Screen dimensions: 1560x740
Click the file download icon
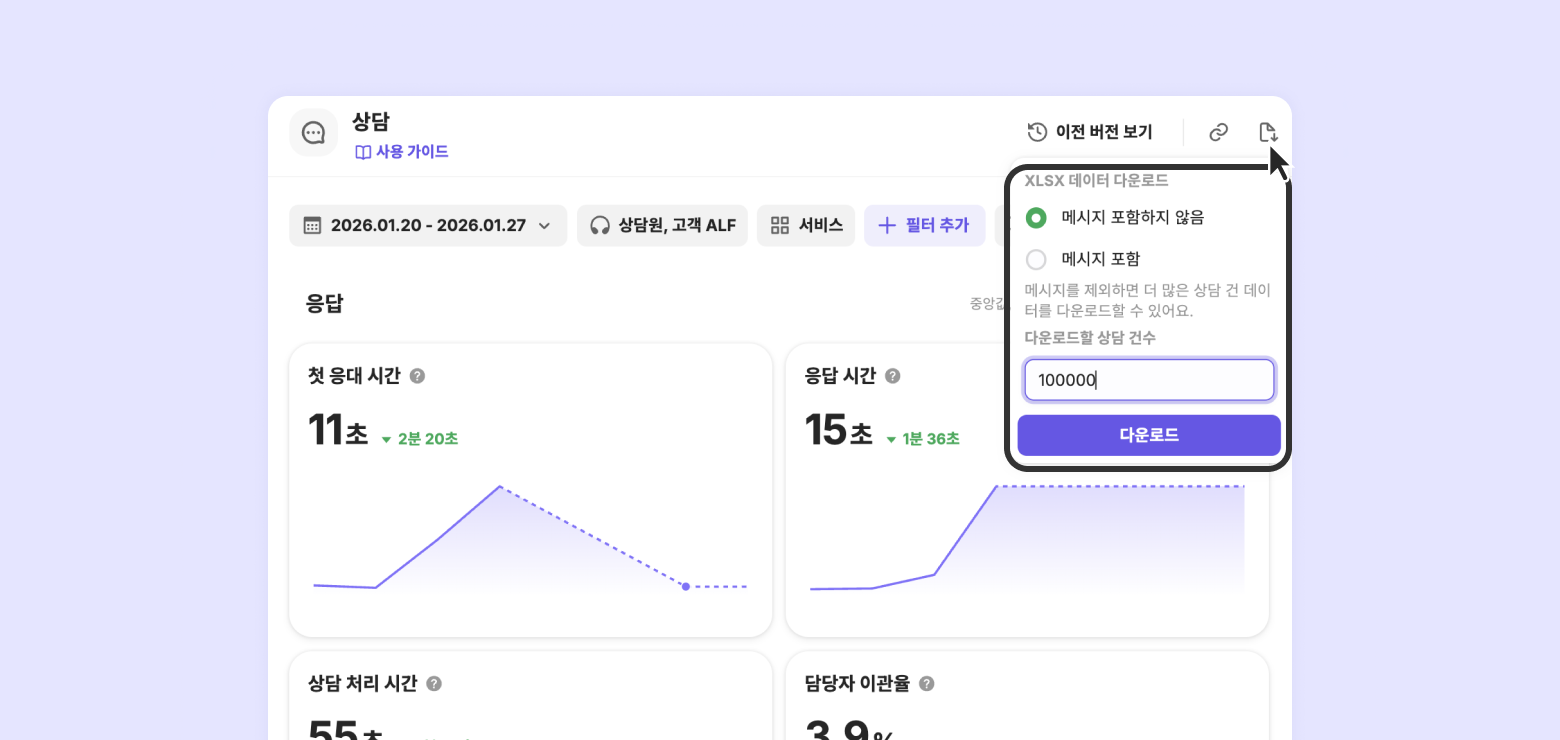pos(1267,132)
